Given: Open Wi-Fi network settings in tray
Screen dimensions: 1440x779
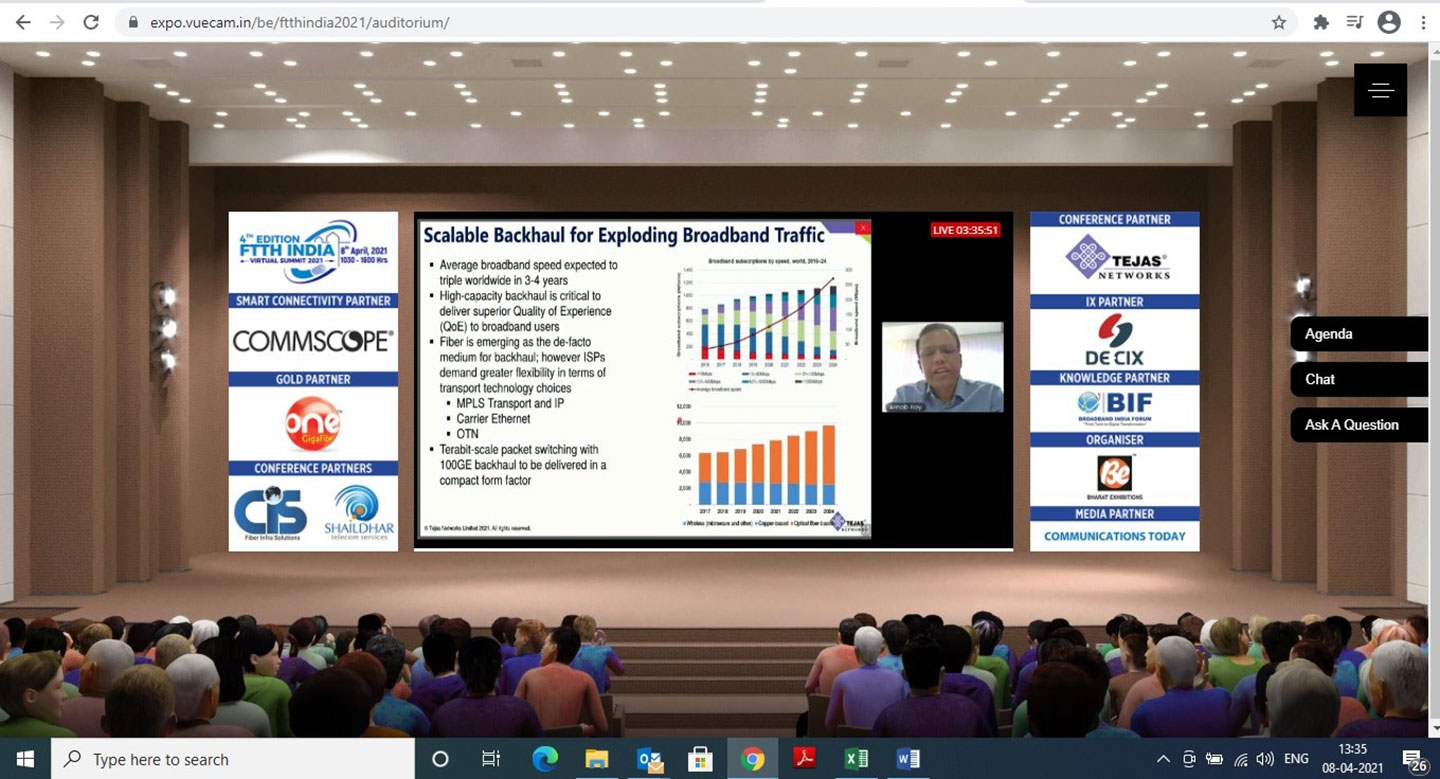Looking at the screenshot, I should click(x=1241, y=759).
